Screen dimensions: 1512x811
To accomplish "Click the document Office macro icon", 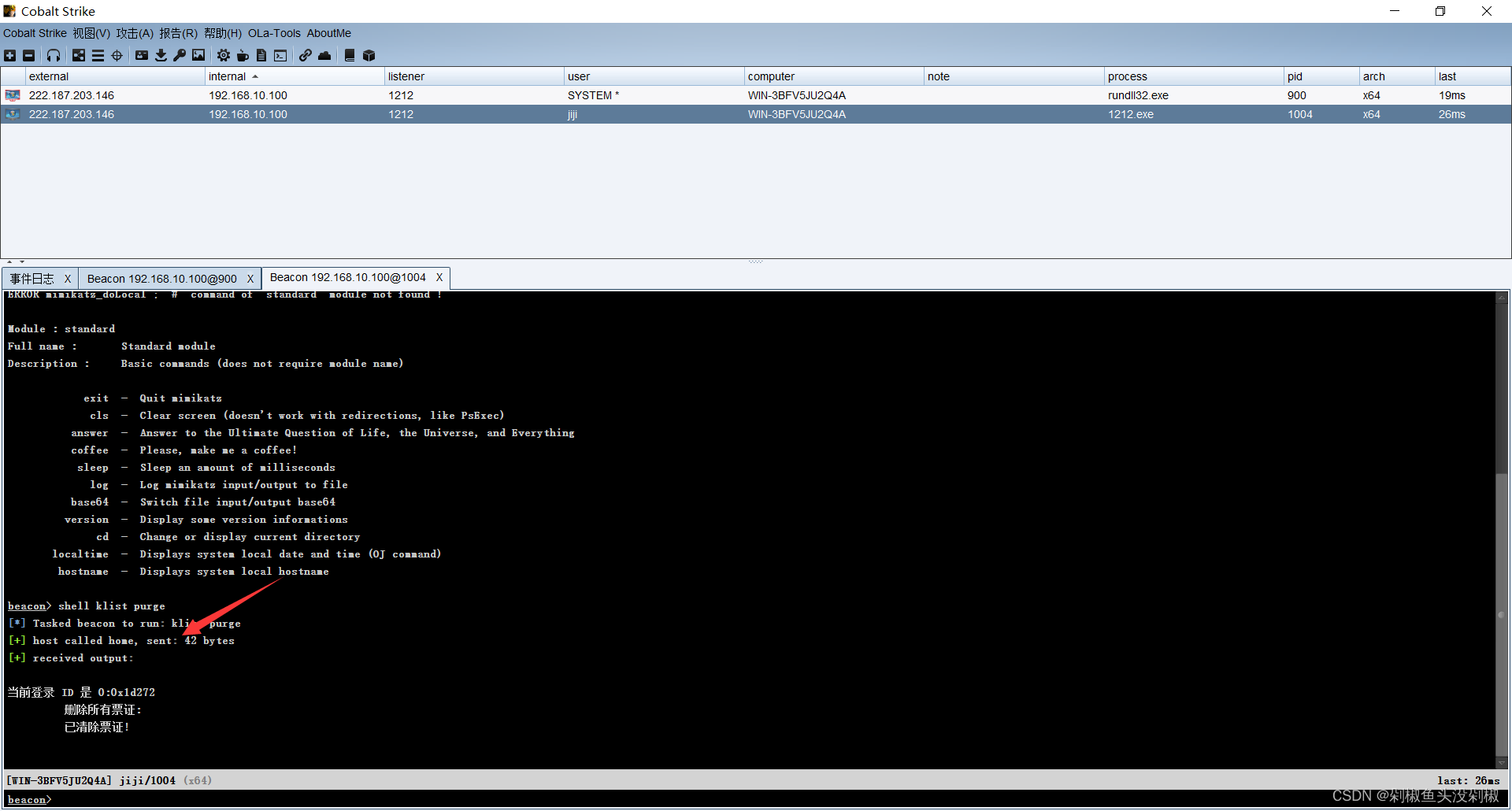I will (x=261, y=55).
